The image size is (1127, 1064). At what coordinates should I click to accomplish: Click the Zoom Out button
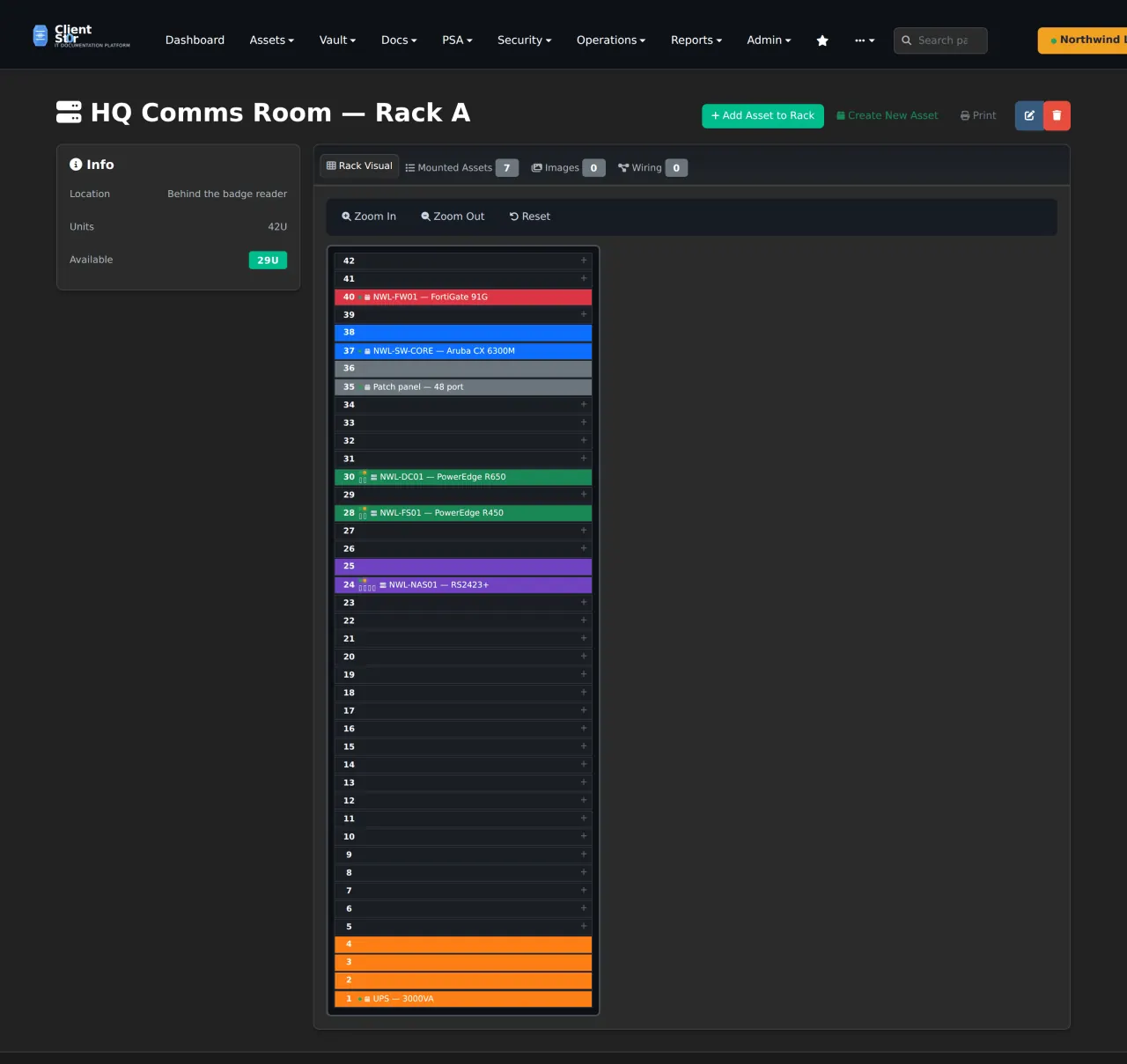tap(453, 216)
